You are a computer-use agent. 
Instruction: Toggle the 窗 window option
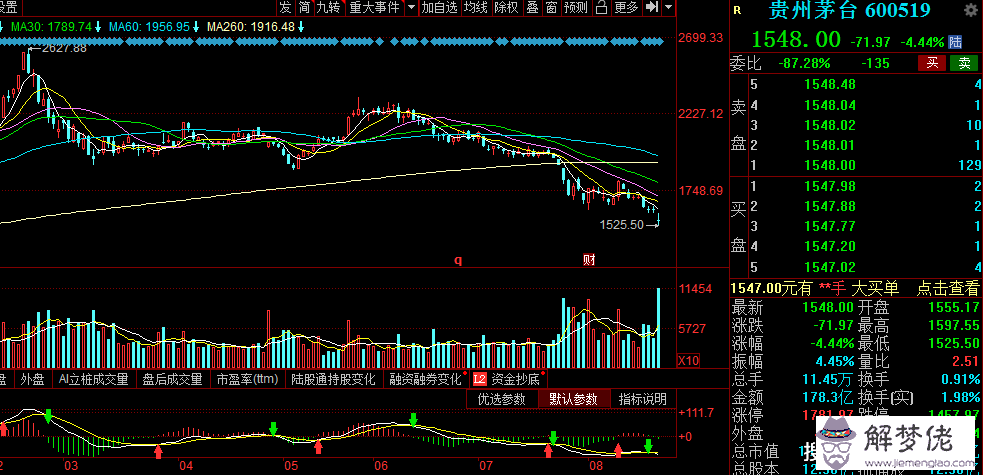pyautogui.click(x=551, y=8)
